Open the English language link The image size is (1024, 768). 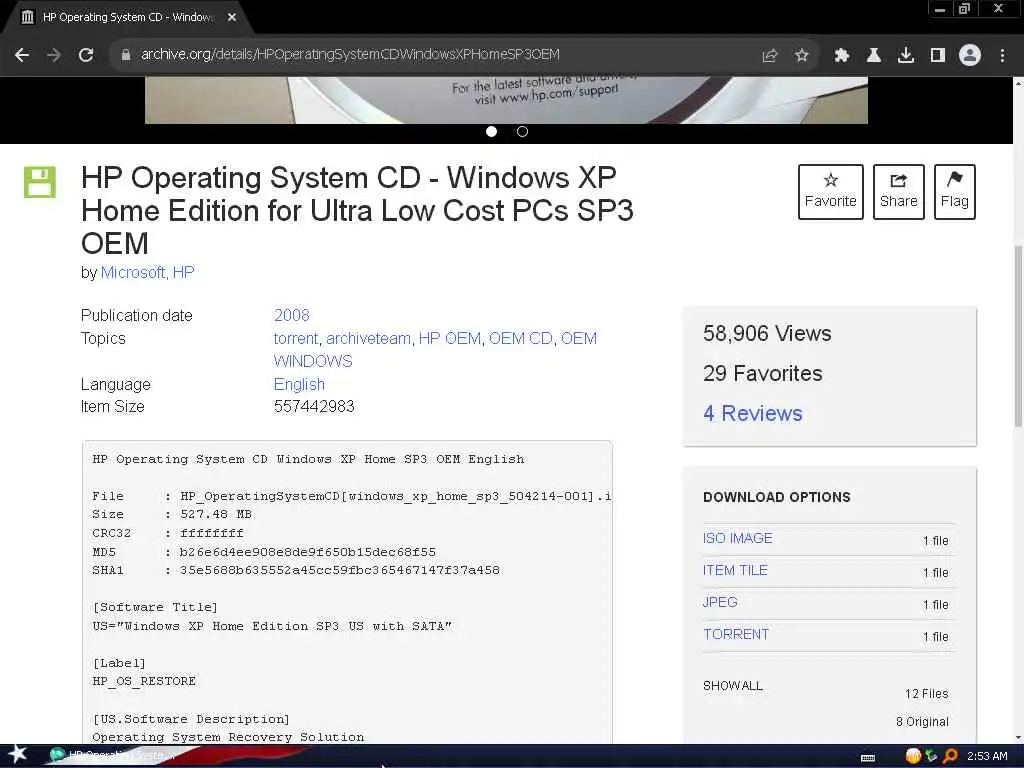299,385
